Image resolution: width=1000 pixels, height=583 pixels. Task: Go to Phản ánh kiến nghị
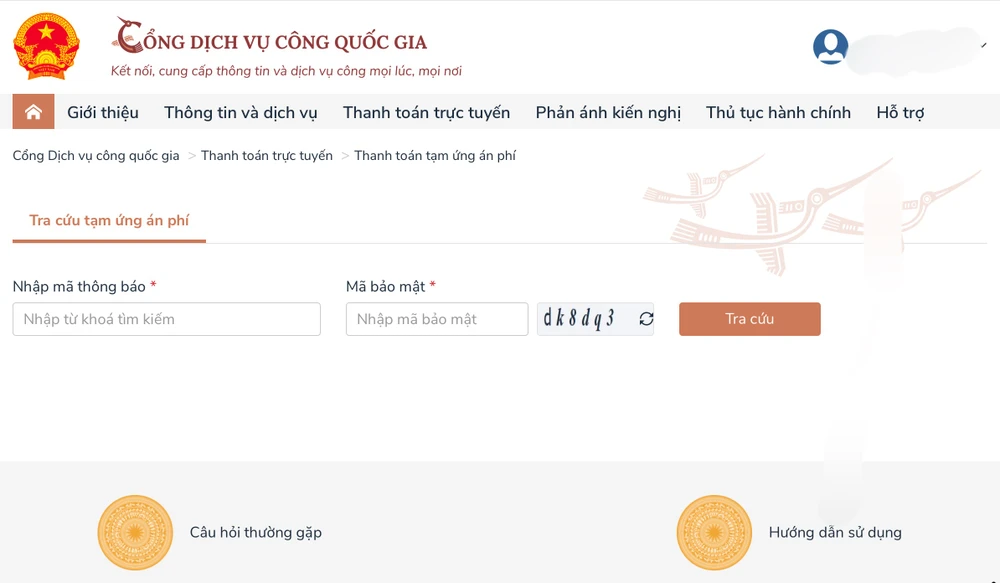click(x=608, y=112)
